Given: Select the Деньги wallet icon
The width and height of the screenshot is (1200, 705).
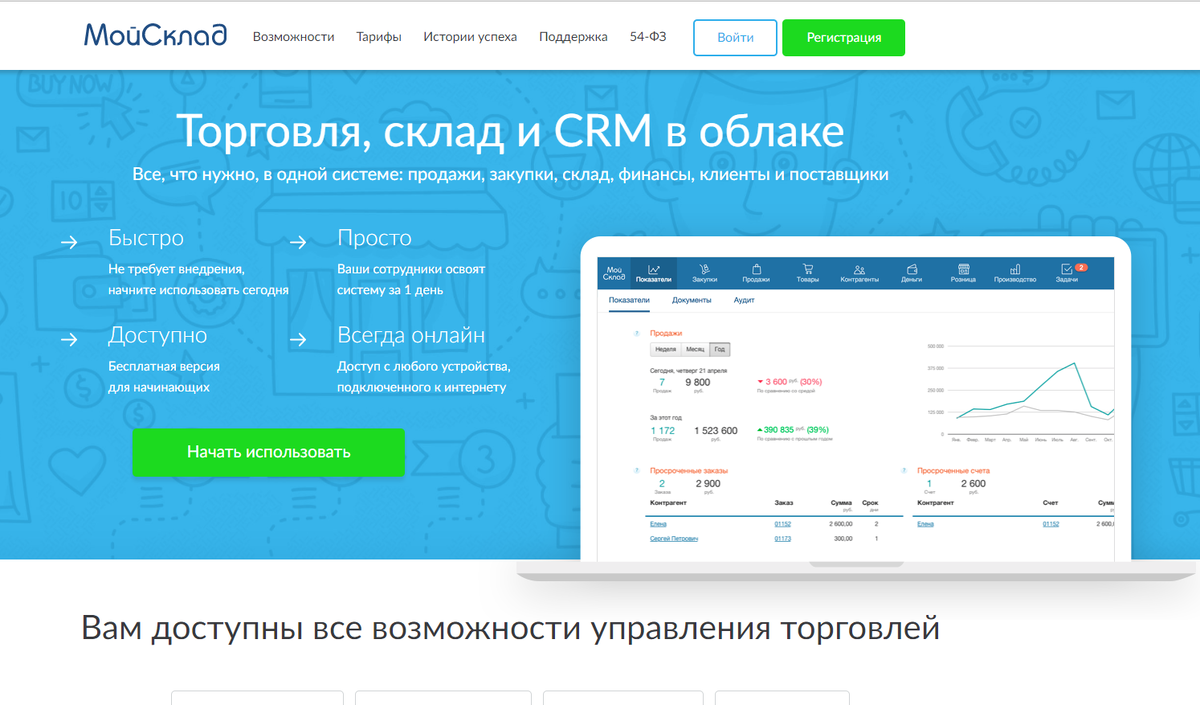Looking at the screenshot, I should pyautogui.click(x=912, y=268).
